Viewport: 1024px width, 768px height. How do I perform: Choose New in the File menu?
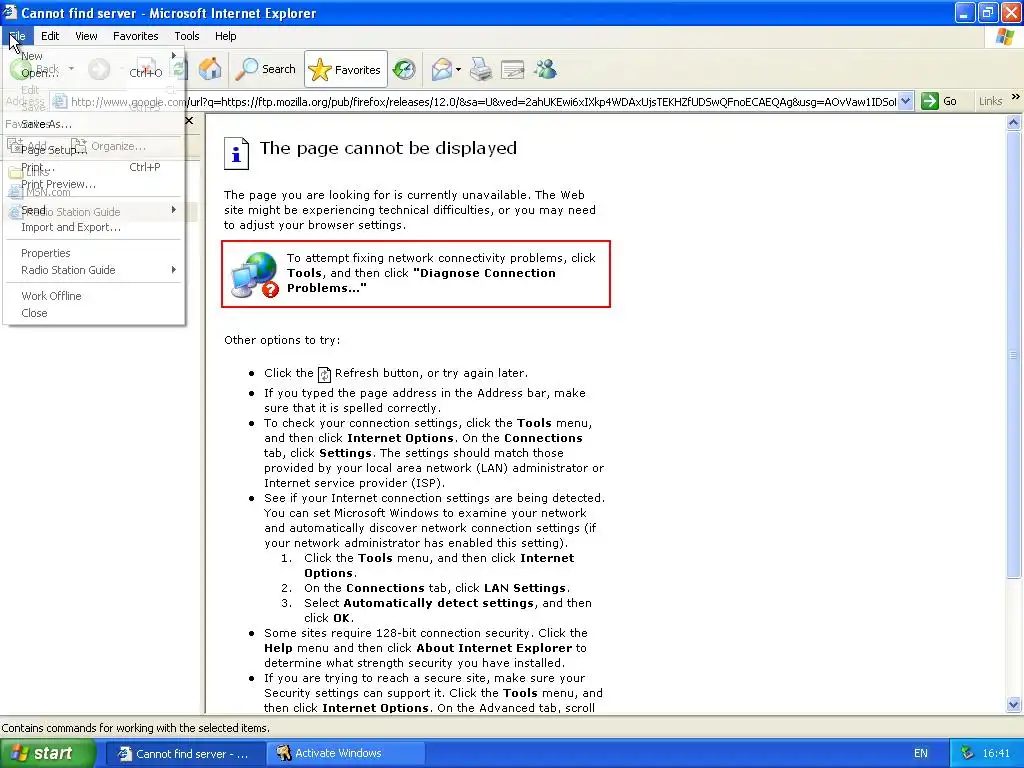coord(93,56)
